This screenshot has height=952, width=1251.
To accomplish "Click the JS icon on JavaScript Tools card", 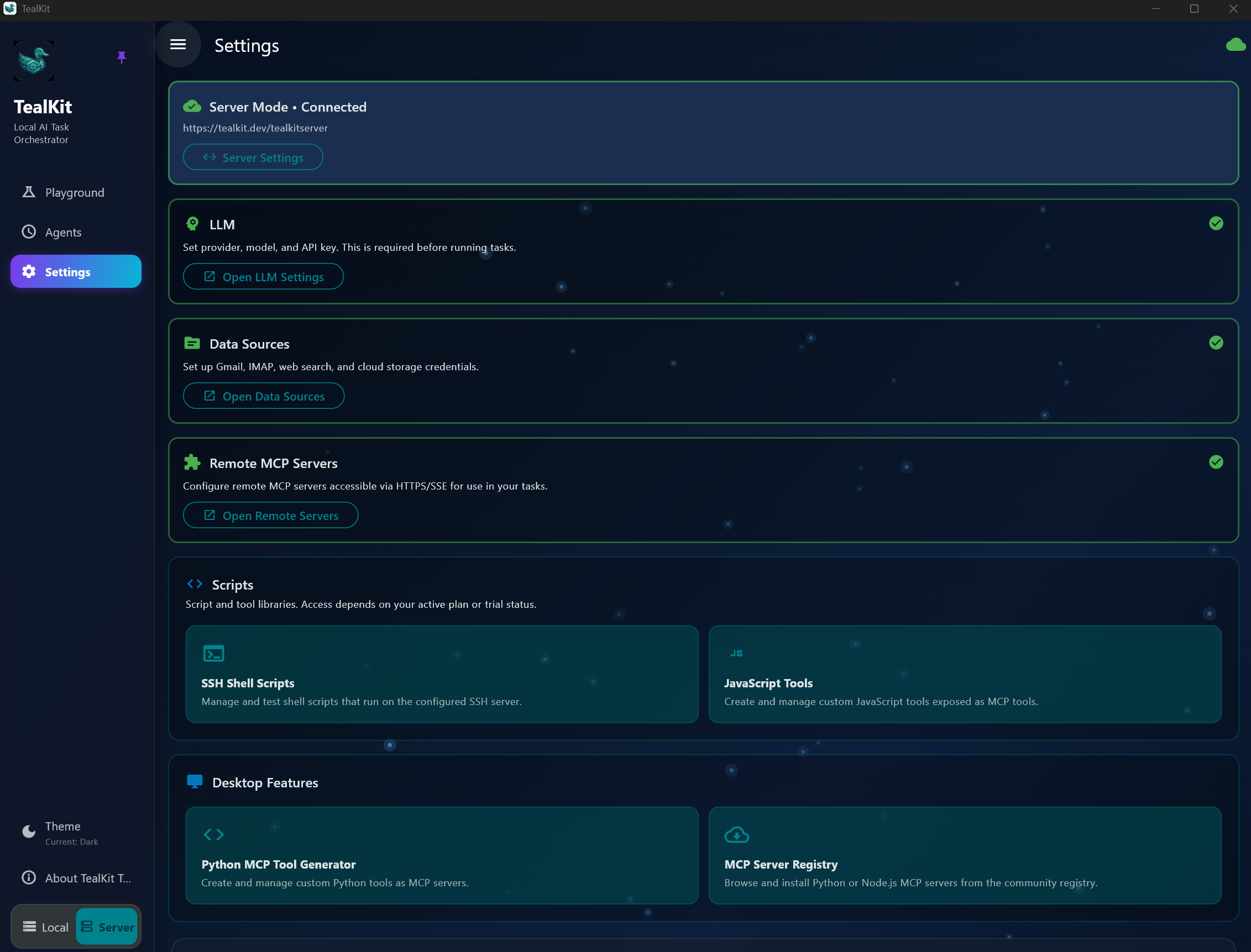I will click(736, 654).
